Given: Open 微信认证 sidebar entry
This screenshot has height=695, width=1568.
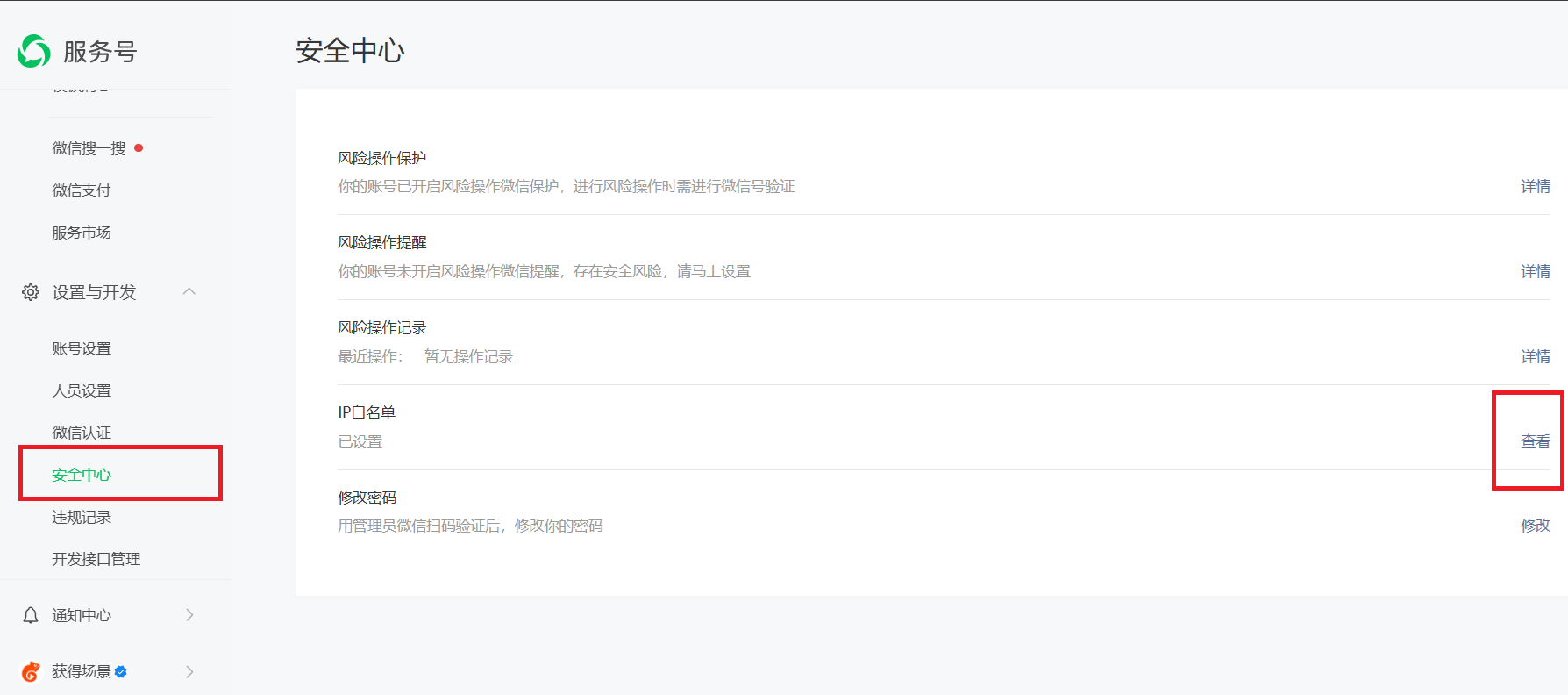Looking at the screenshot, I should click(82, 433).
